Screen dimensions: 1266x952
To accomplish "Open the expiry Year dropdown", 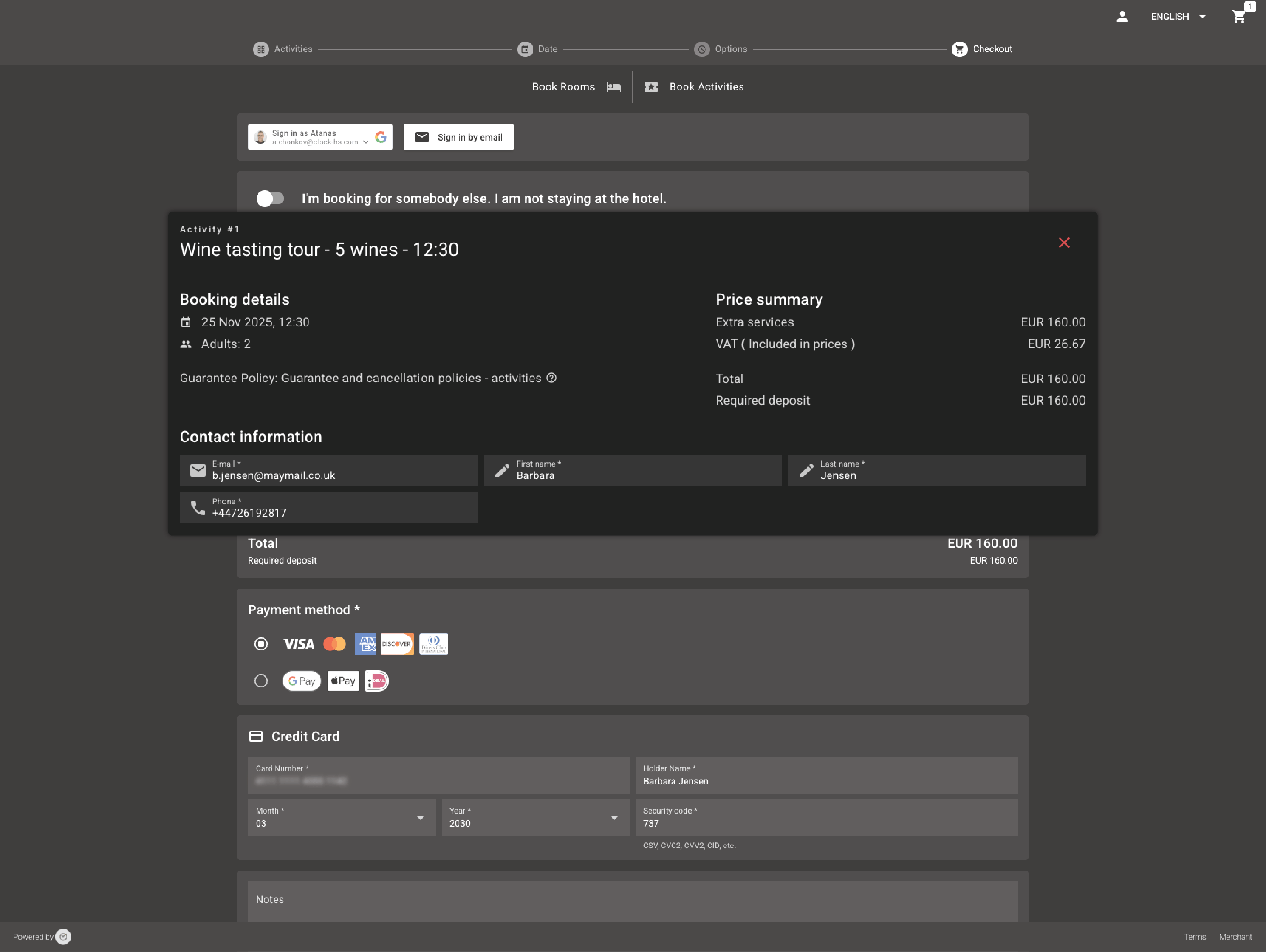I will pyautogui.click(x=615, y=818).
